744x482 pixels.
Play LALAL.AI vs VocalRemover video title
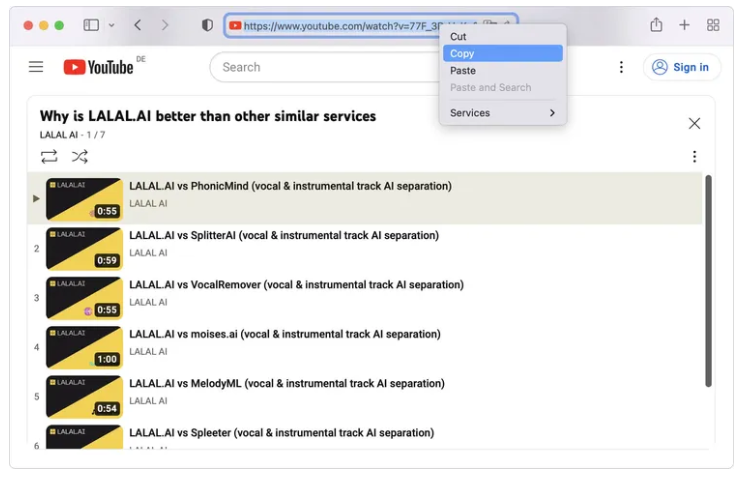point(297,285)
